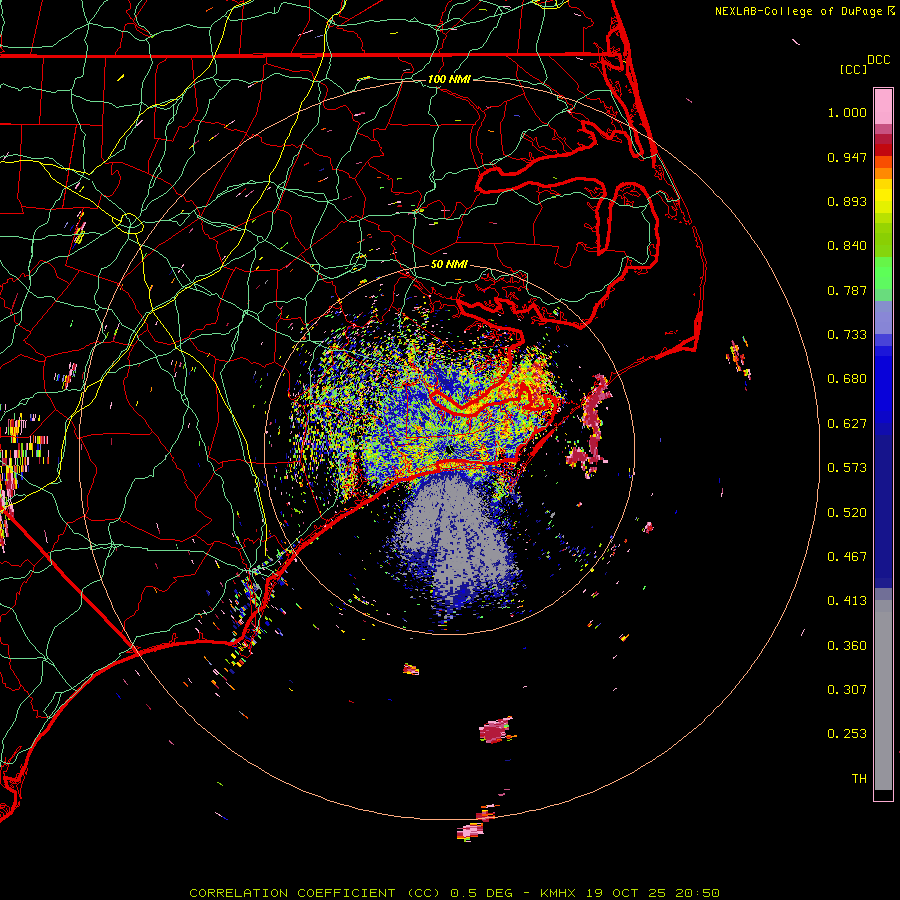Click the 0.467 scale value
The image size is (900, 900).
(x=847, y=557)
